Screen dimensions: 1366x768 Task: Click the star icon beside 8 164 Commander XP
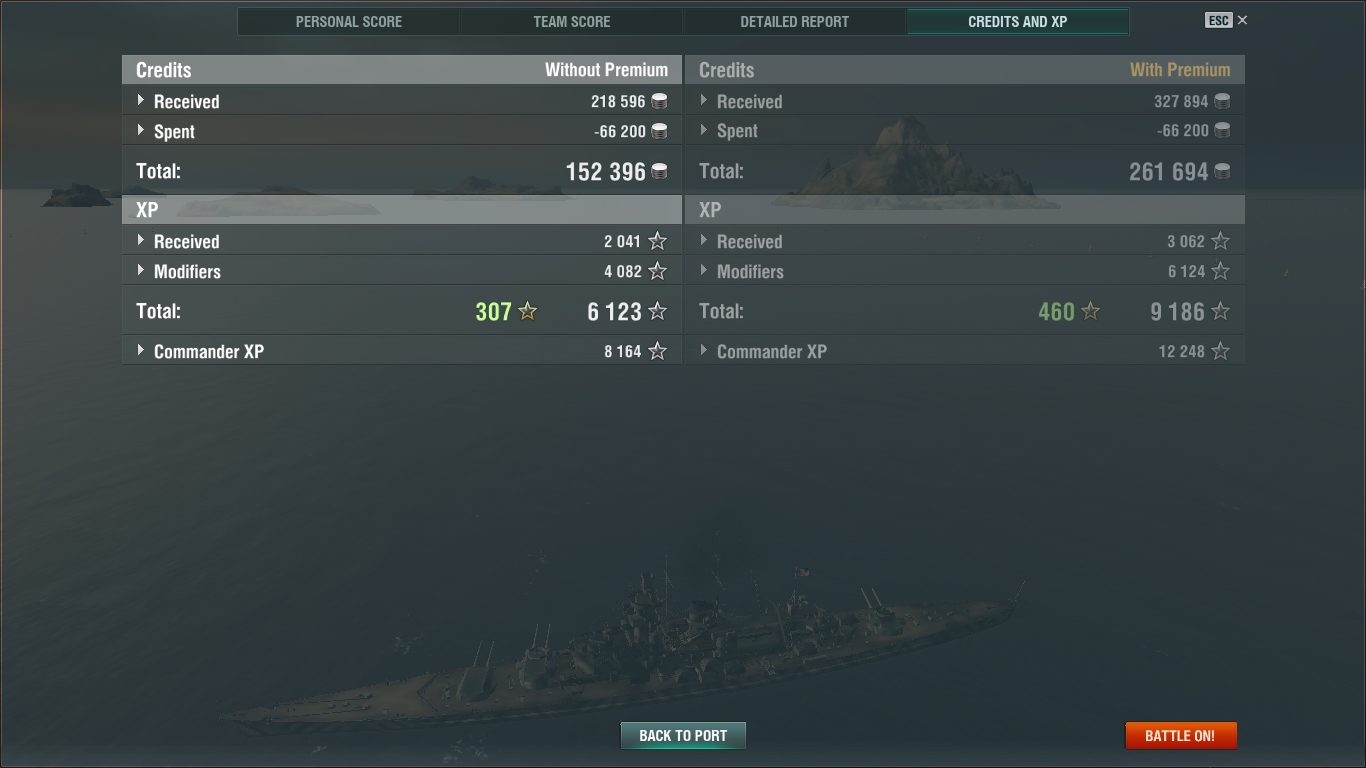[657, 351]
